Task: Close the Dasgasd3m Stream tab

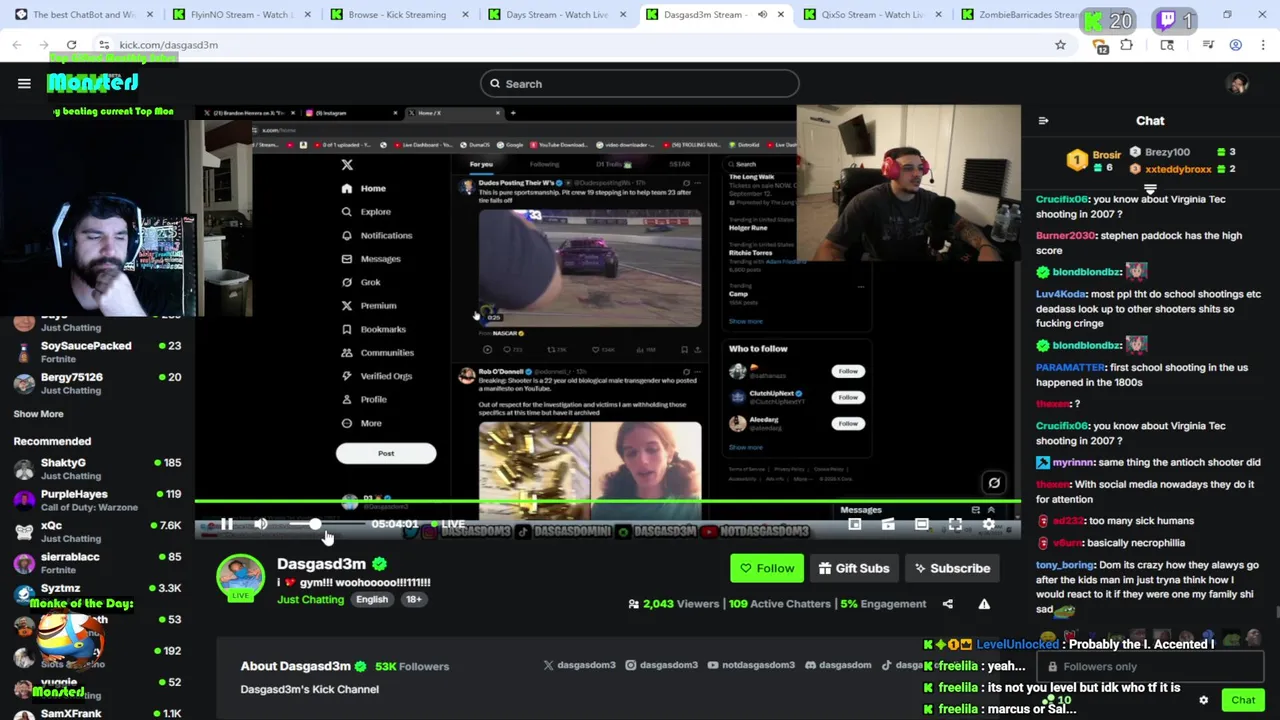Action: coord(781,15)
